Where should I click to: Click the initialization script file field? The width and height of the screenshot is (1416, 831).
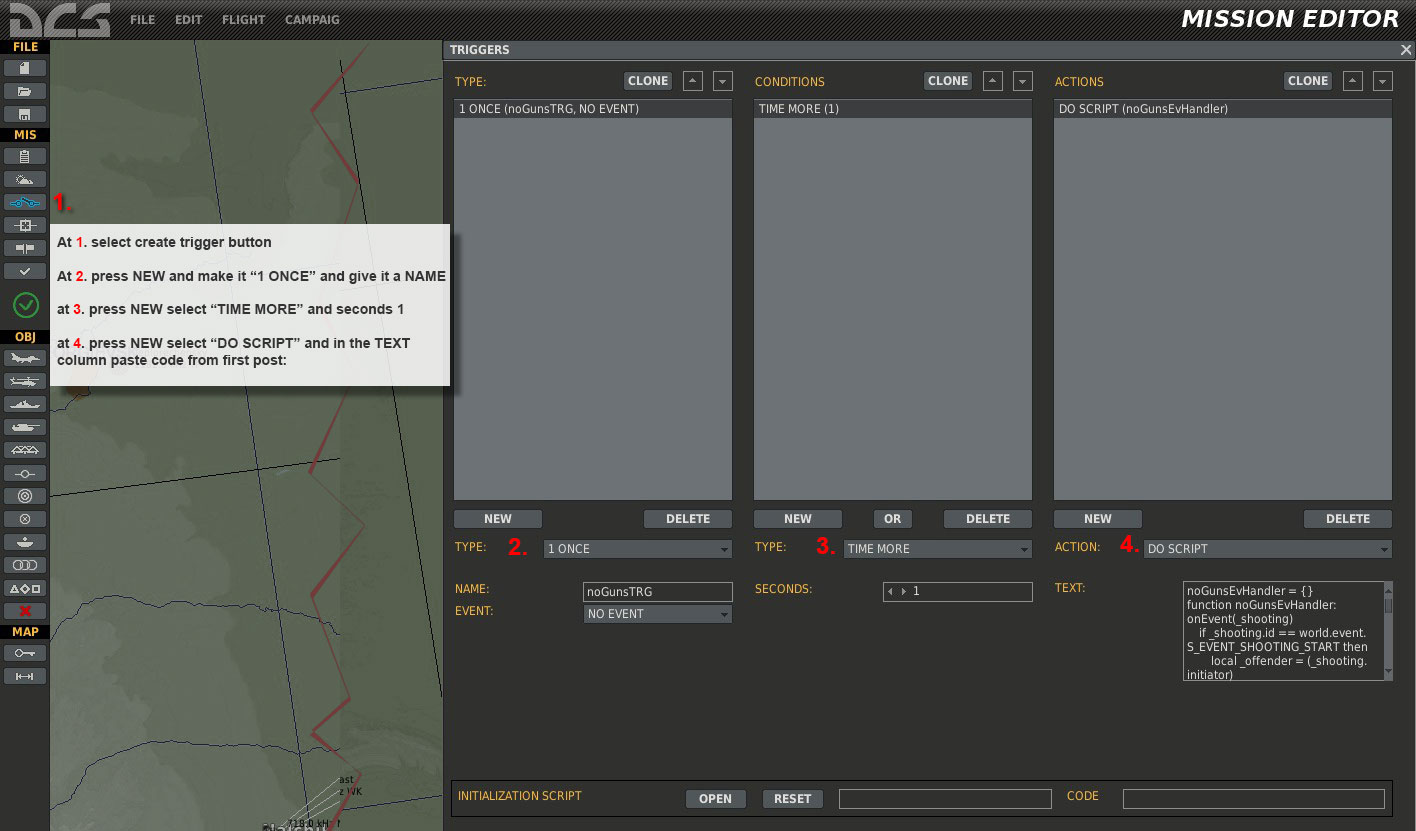coord(945,799)
